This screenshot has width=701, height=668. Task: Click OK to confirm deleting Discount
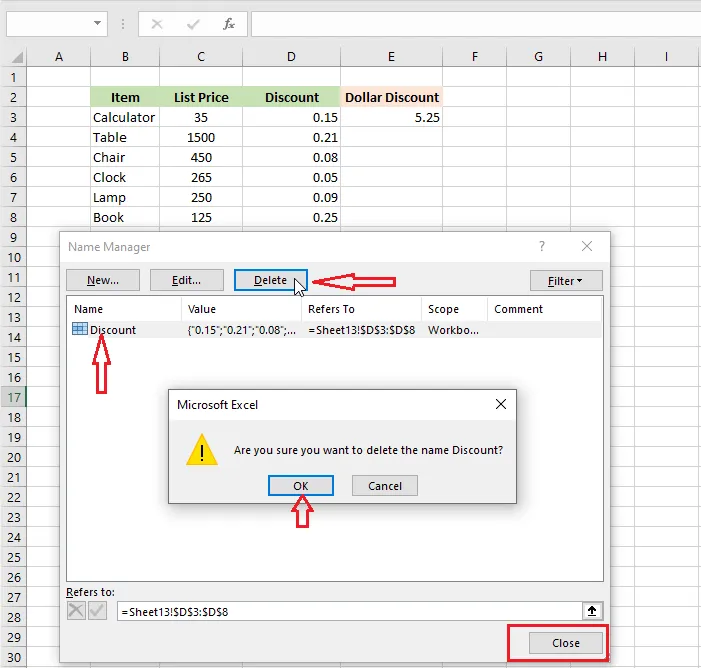[x=300, y=486]
